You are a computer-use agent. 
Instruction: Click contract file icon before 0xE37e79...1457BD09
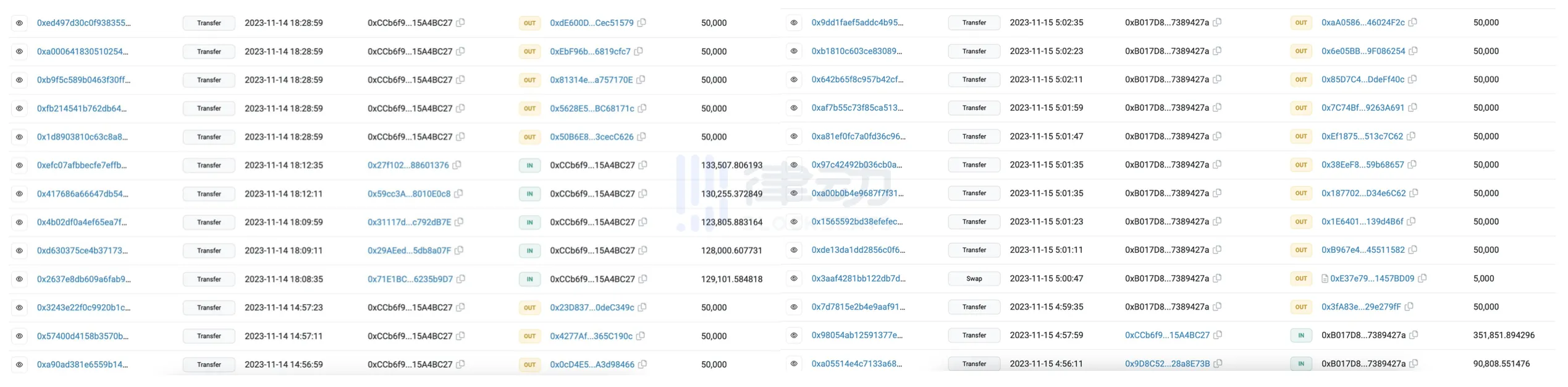[1325, 278]
